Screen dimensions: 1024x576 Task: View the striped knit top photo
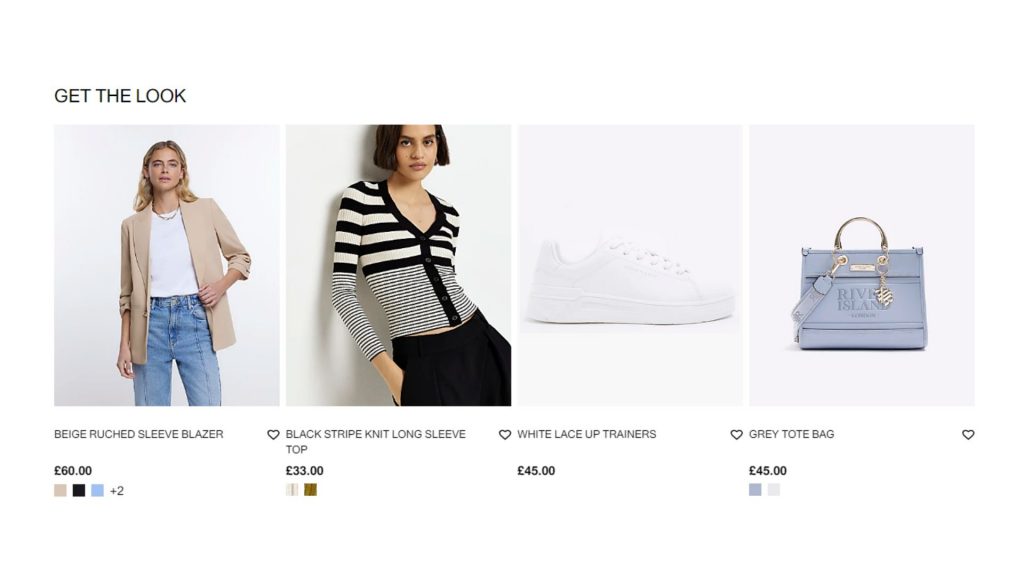(x=398, y=265)
